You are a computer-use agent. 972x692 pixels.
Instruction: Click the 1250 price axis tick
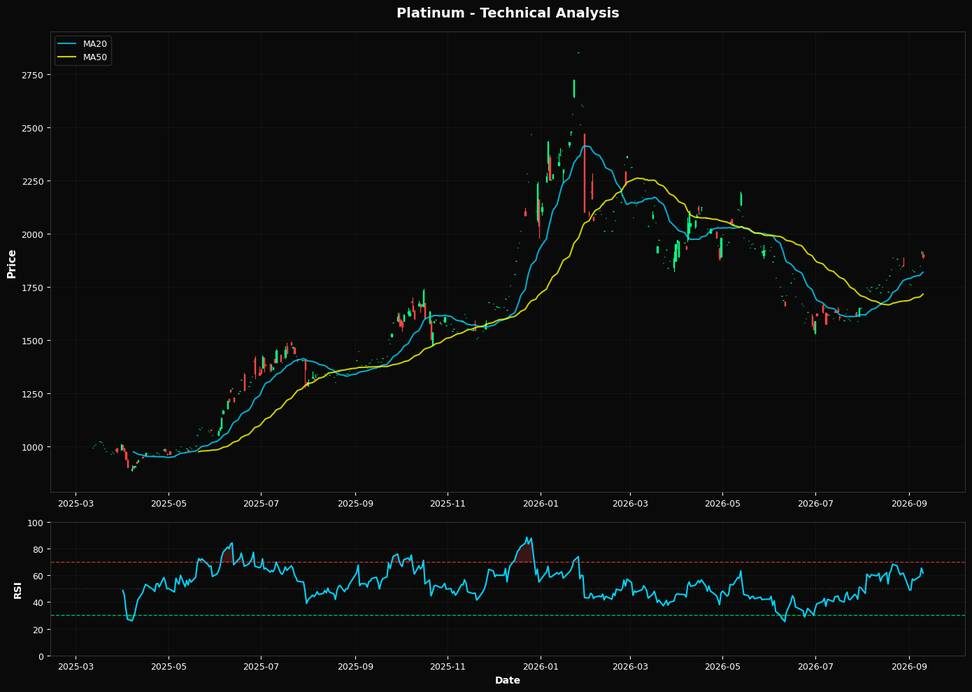(x=33, y=394)
